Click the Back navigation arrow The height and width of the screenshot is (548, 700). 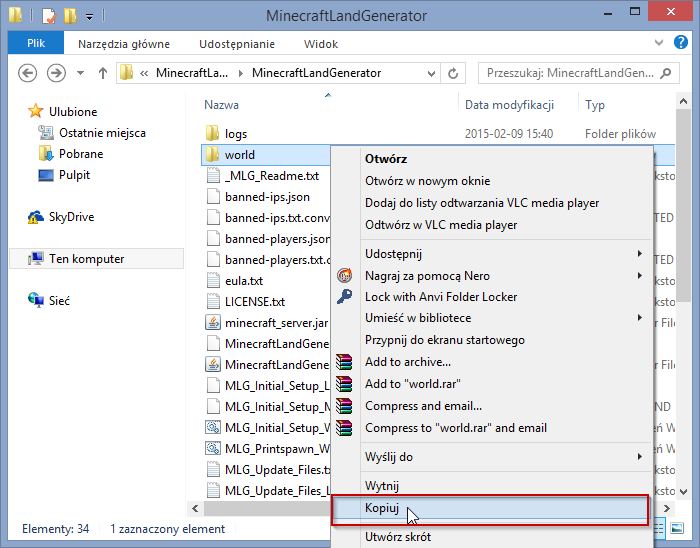(27, 73)
